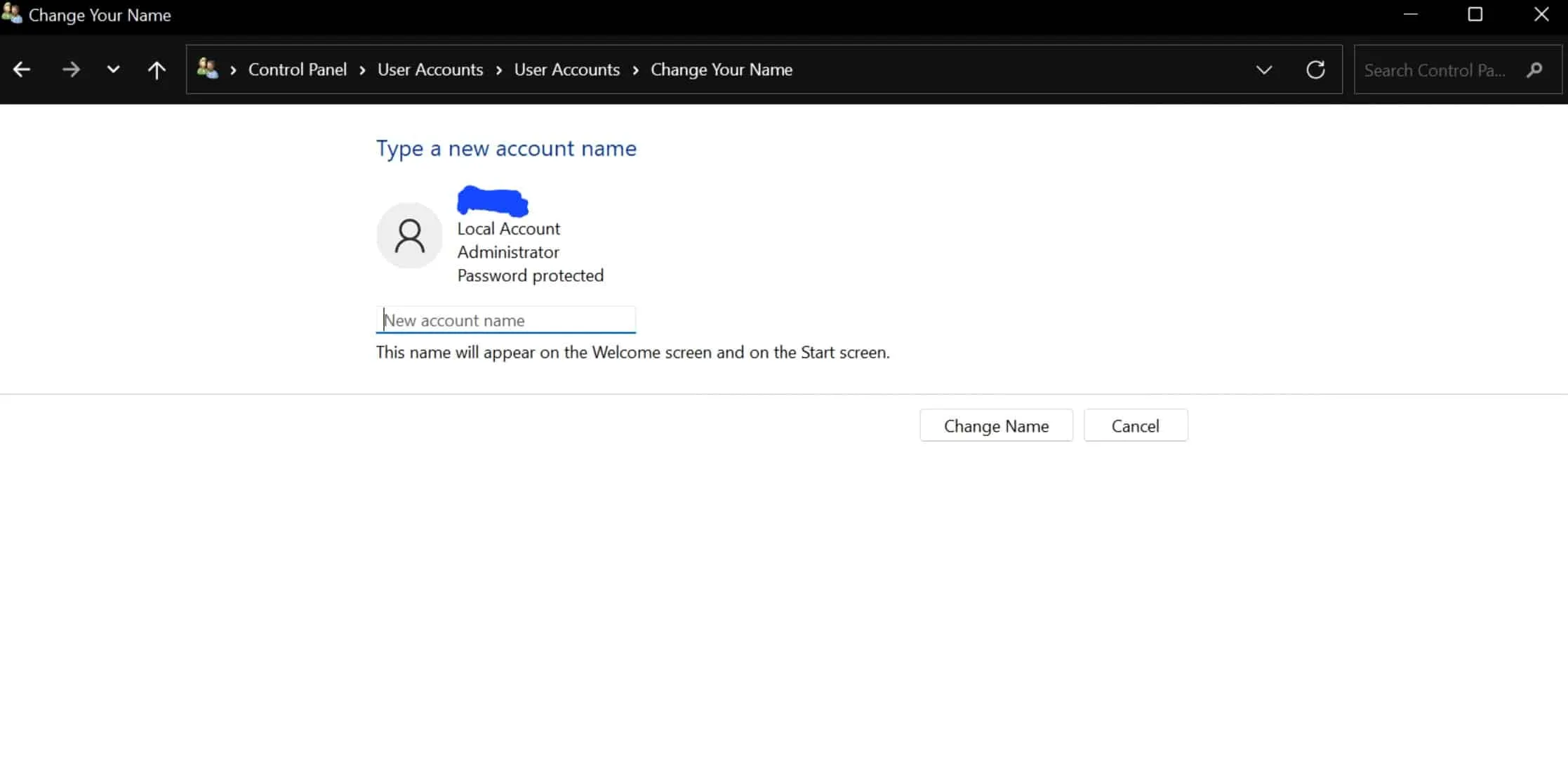Enable the password protected account toggle

530,275
